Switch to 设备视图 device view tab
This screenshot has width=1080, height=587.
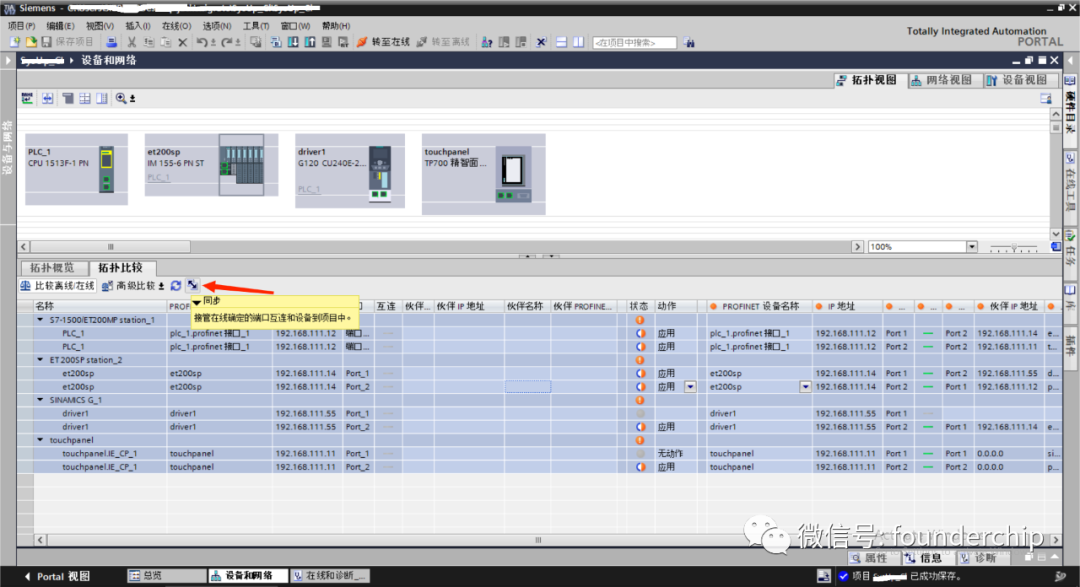pyautogui.click(x=1018, y=80)
